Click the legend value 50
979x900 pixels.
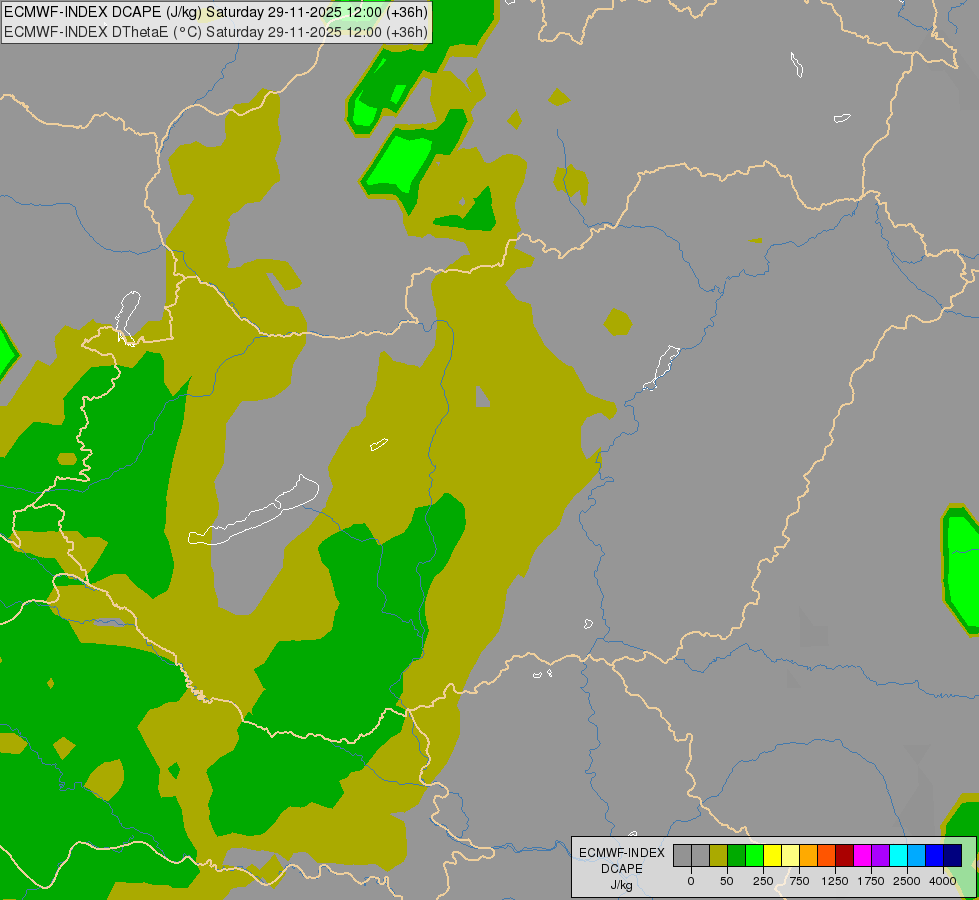pyautogui.click(x=727, y=881)
